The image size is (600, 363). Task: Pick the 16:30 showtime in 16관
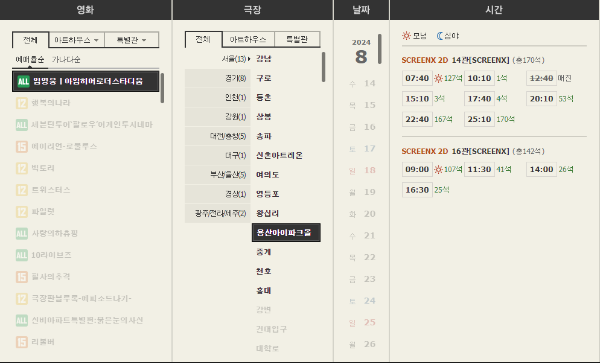(x=417, y=190)
